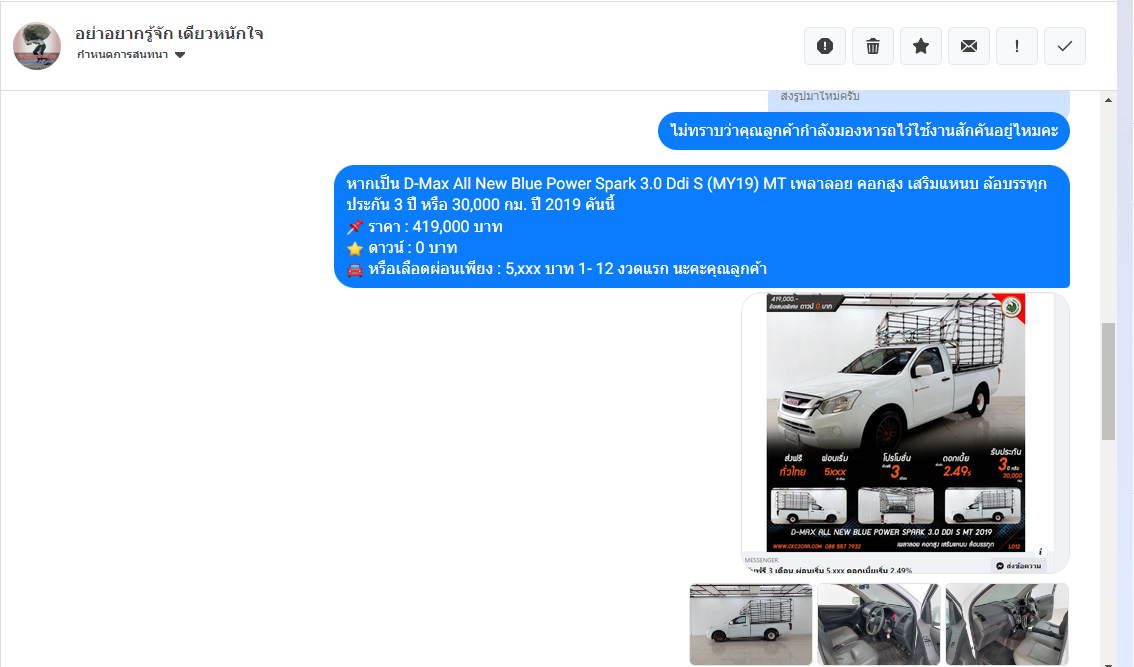Image resolution: width=1134 pixels, height=667 pixels.
Task: Open the side-view truck photo thumbnail
Action: (x=751, y=624)
